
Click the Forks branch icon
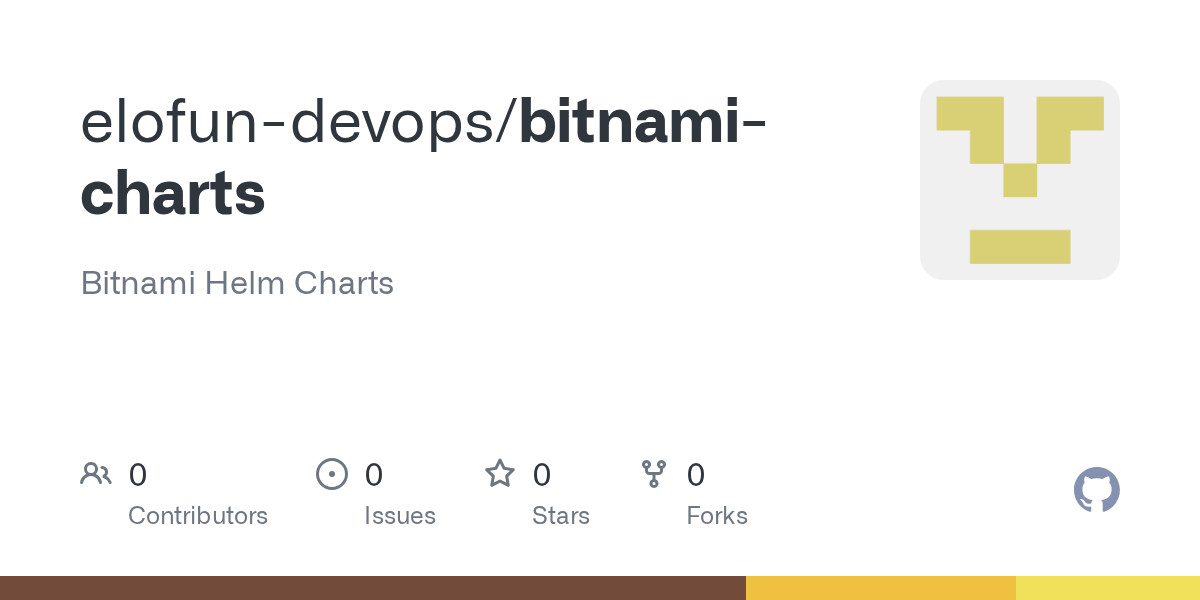click(x=654, y=474)
